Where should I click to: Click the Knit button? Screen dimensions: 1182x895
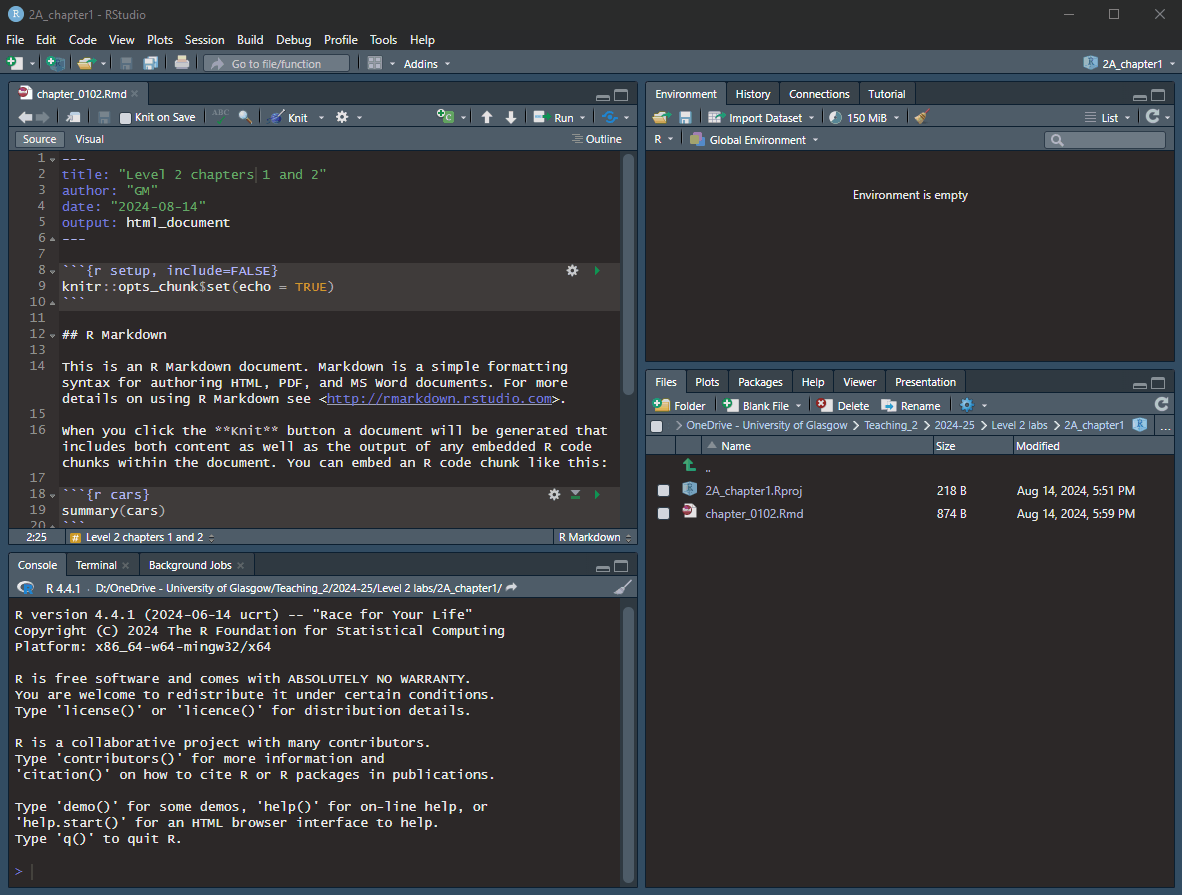(289, 118)
